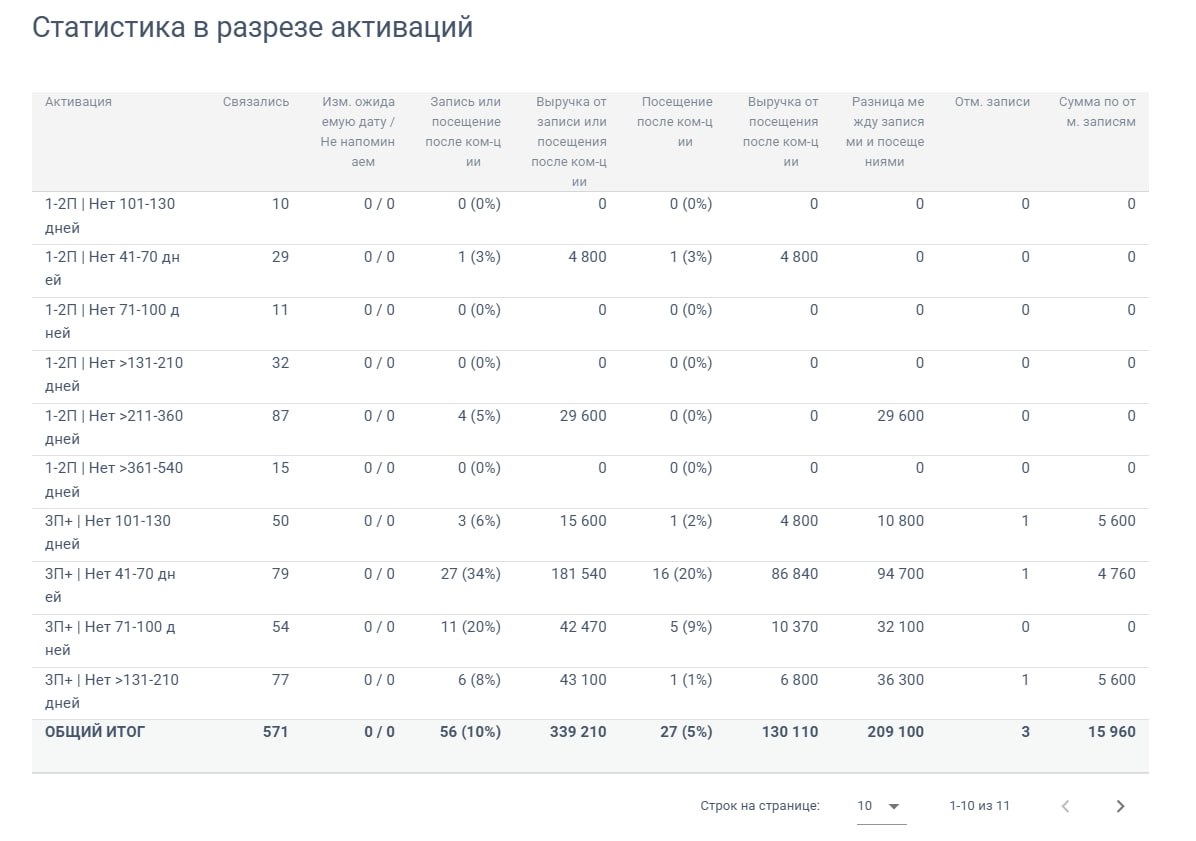
Task: Click total cancelled sum 15 960
Action: tap(1111, 732)
